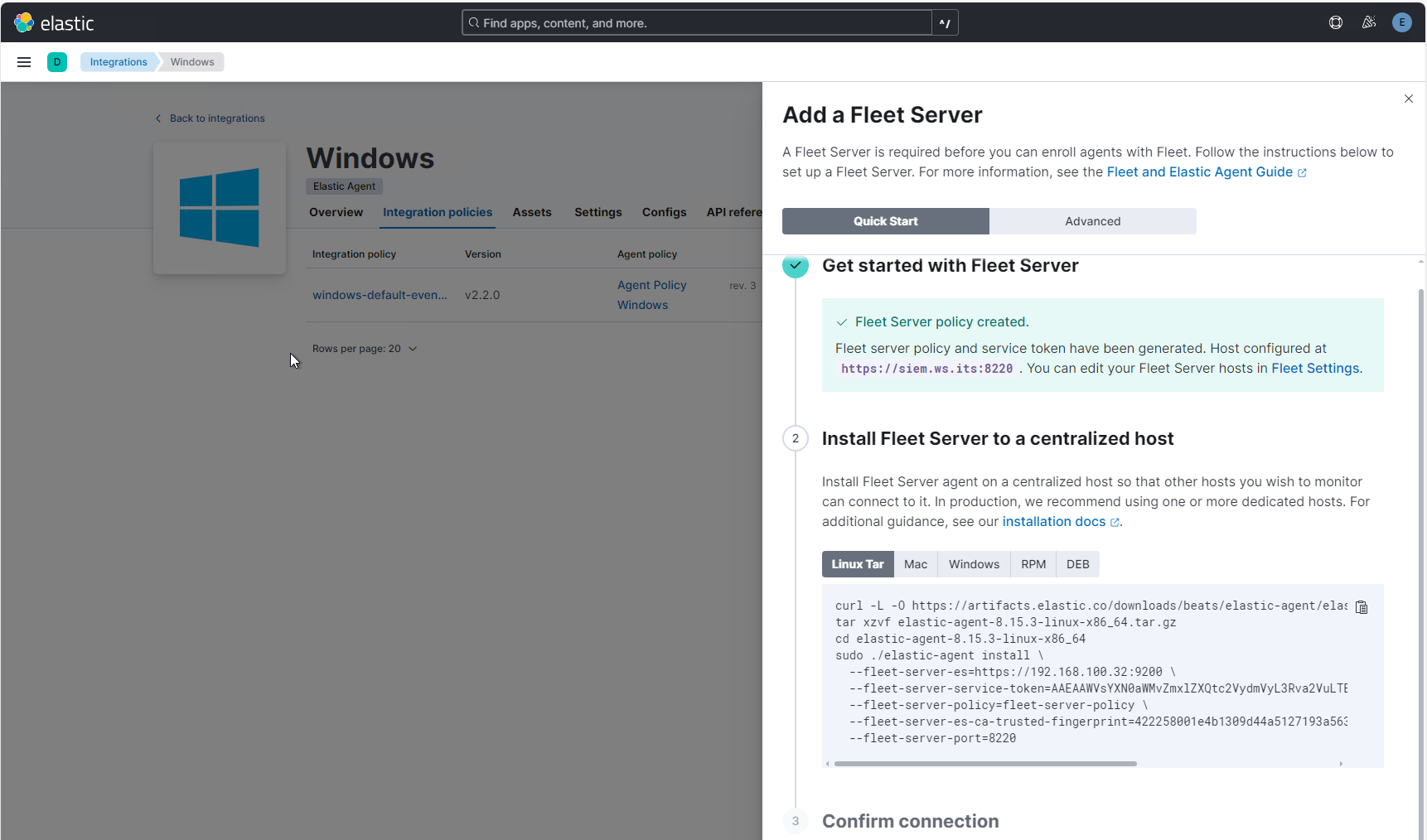1427x840 pixels.
Task: Open the help menu icon
Action: pyautogui.click(x=1336, y=22)
